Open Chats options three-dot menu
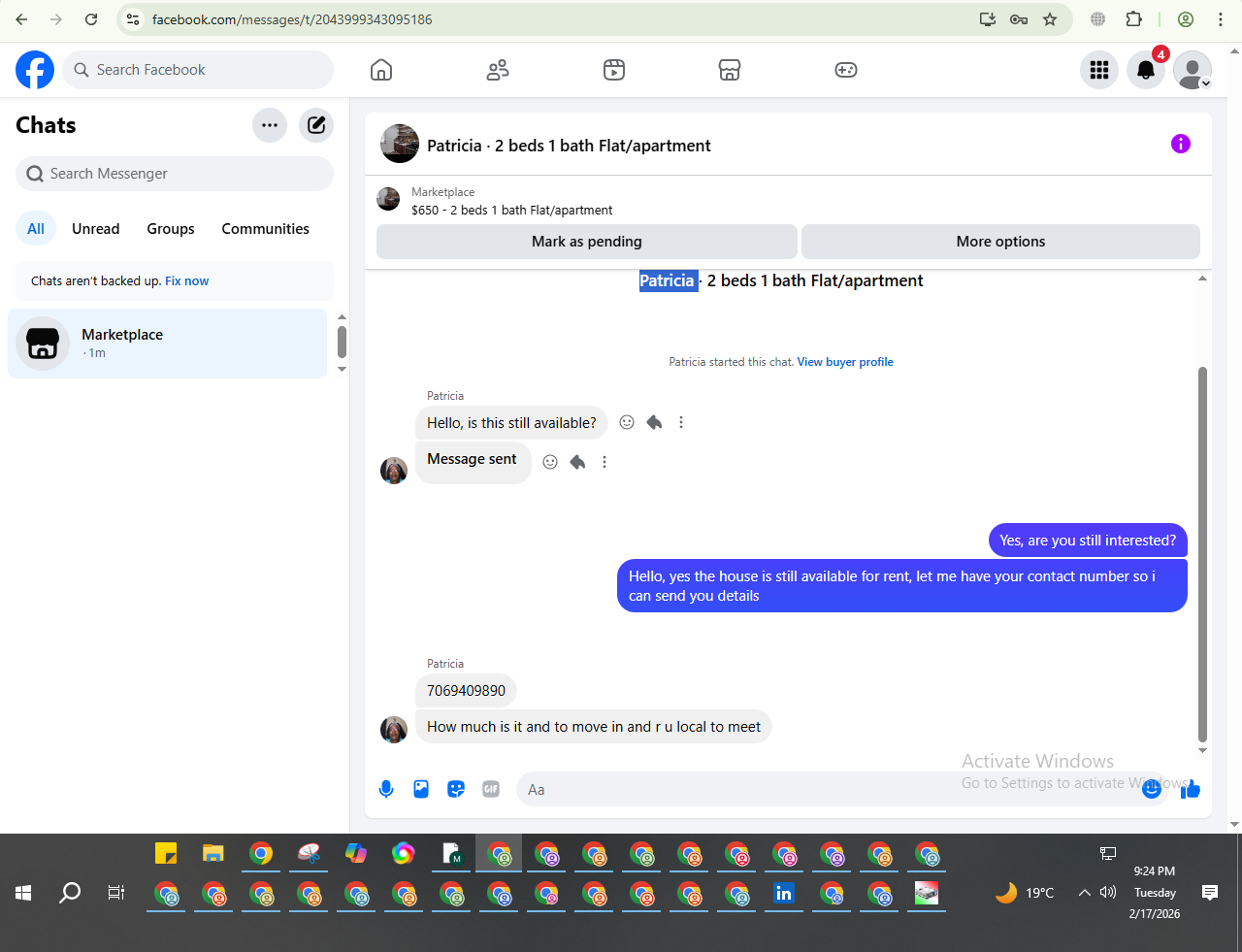1242x952 pixels. (x=270, y=125)
